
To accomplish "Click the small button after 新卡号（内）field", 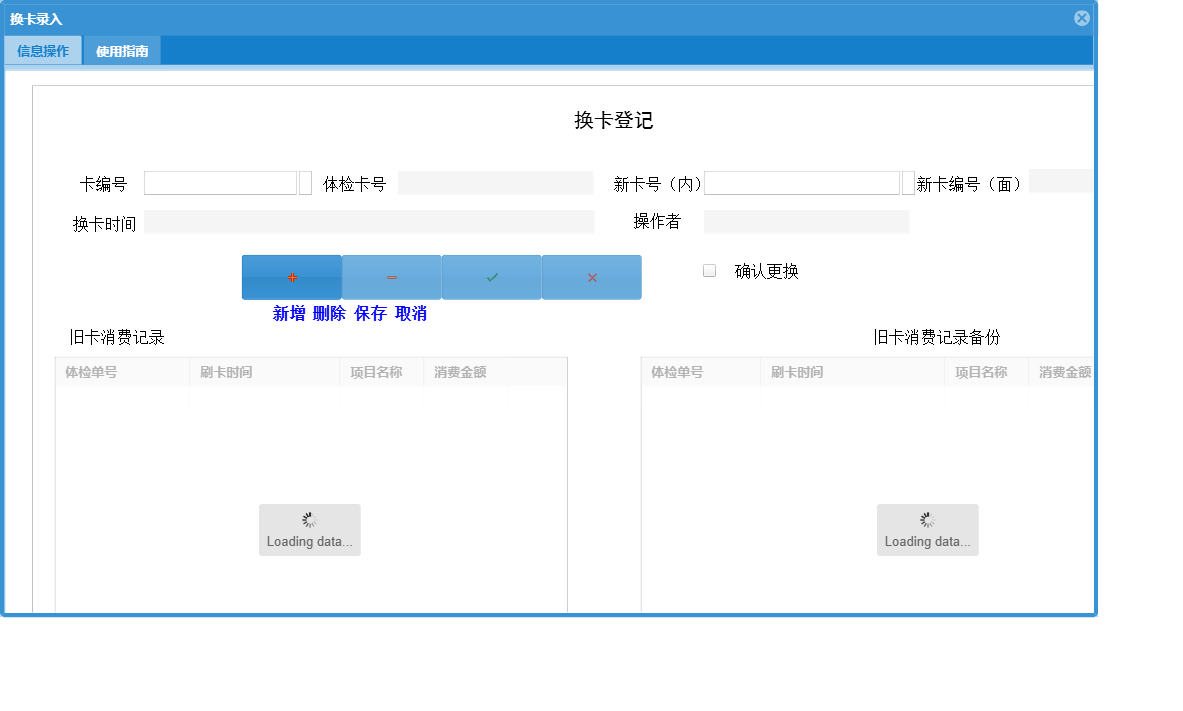I will 906,182.
